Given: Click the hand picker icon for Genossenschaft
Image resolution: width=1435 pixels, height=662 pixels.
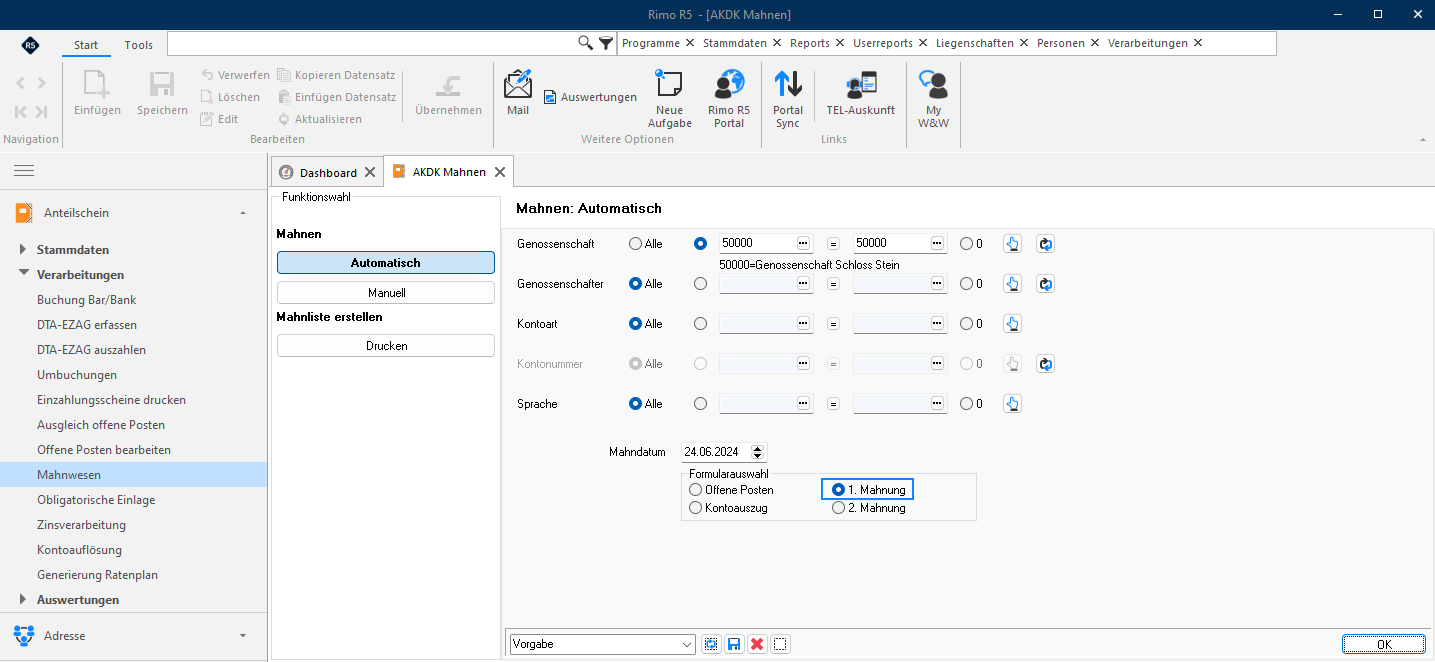Looking at the screenshot, I should click(1012, 244).
